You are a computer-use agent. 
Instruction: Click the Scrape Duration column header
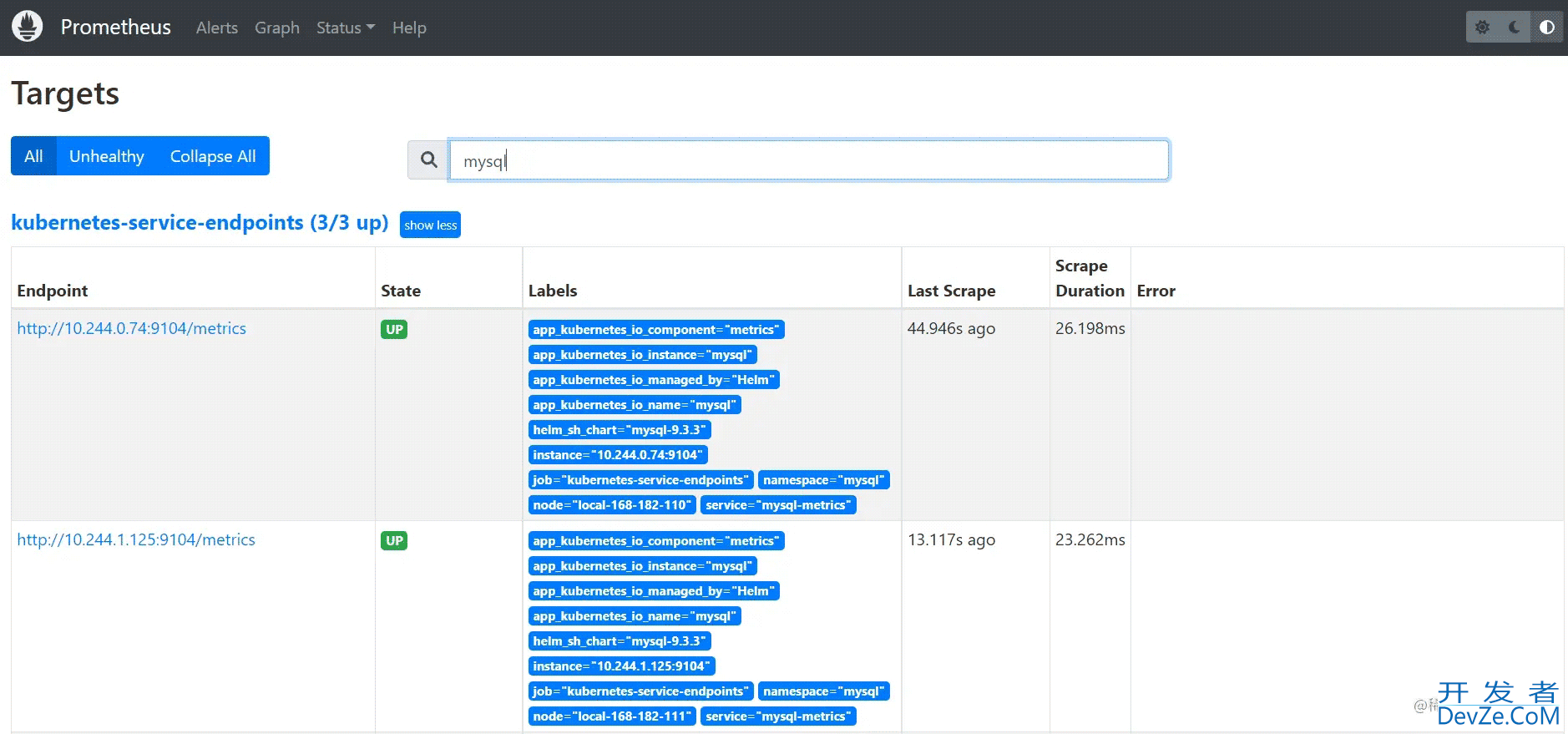pos(1090,278)
